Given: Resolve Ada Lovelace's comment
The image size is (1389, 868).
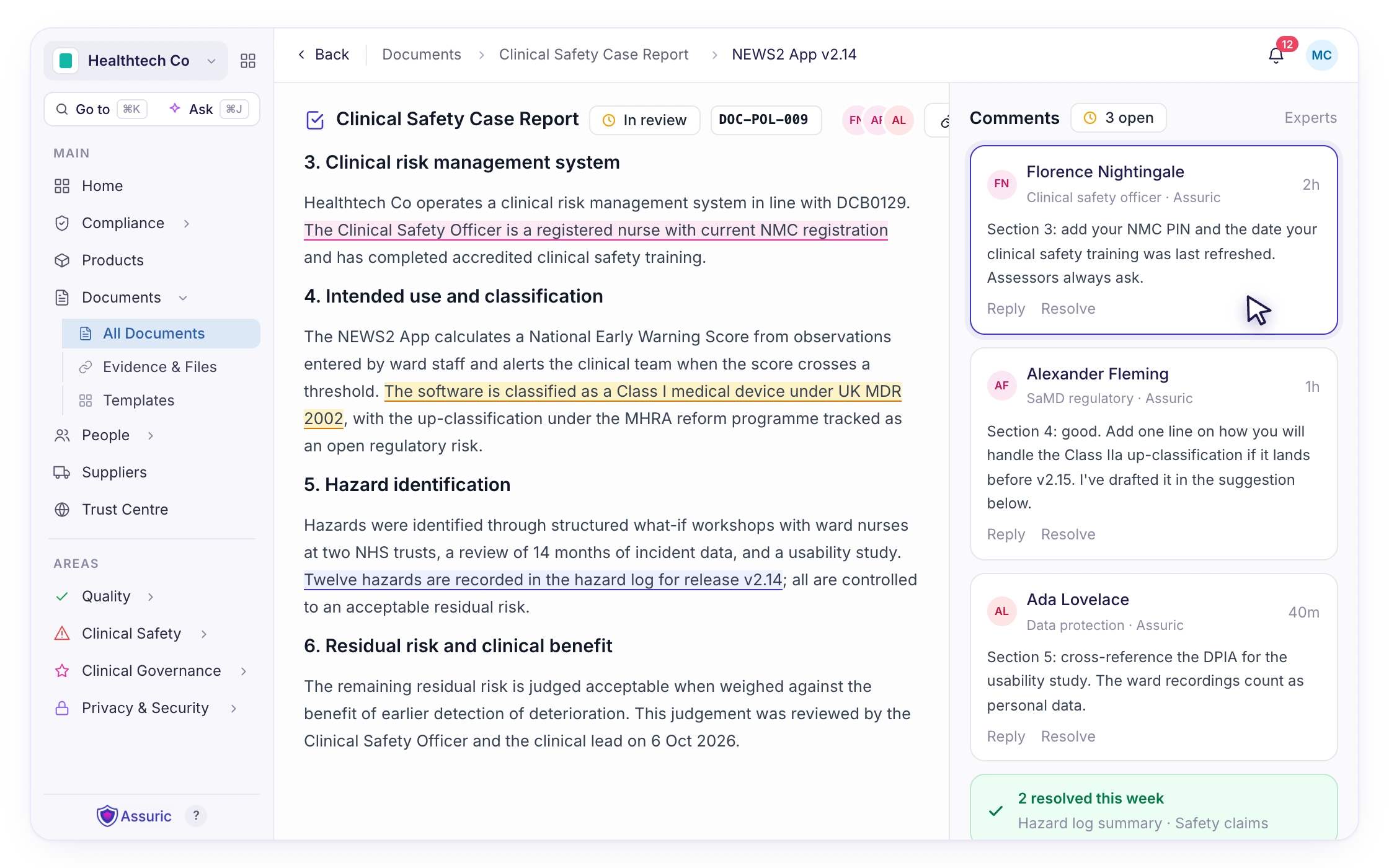Looking at the screenshot, I should (1068, 737).
